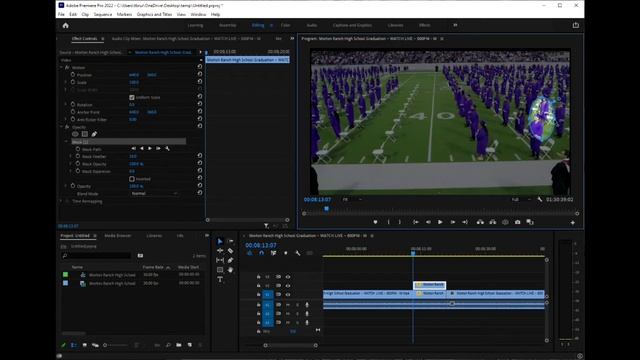Lock the top video track
This screenshot has width=640, height=360.
point(258,277)
